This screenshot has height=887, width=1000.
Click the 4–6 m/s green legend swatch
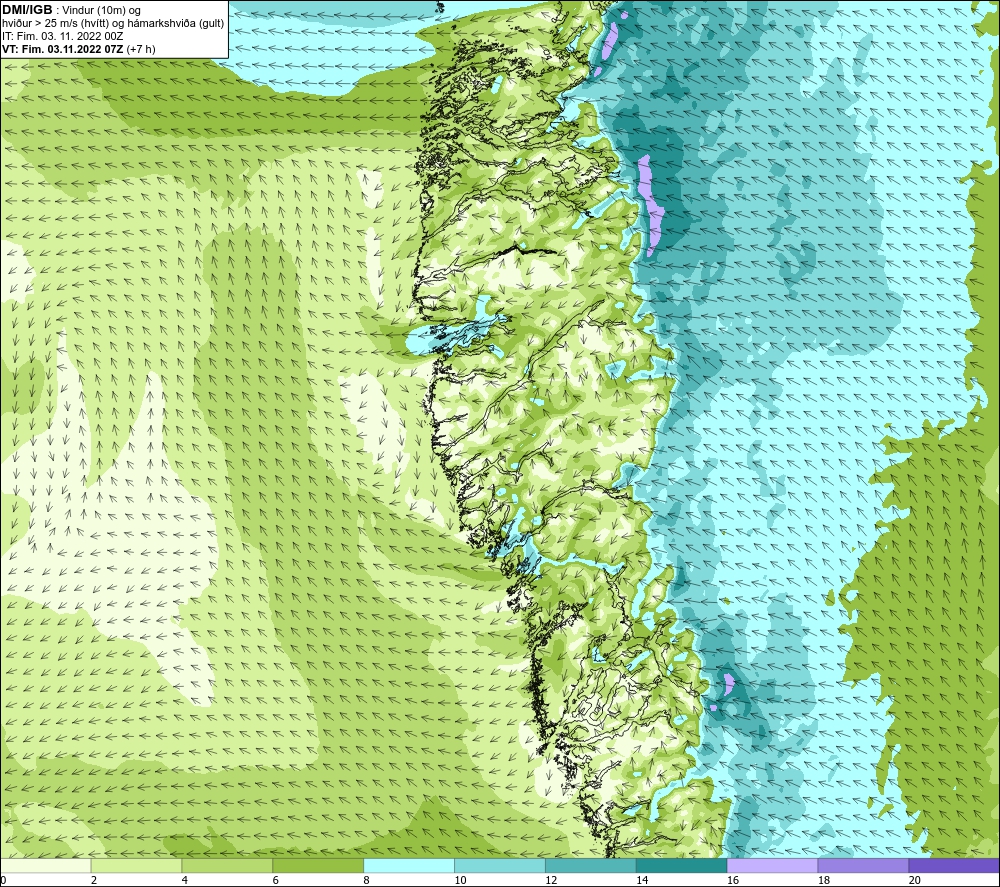click(x=227, y=865)
